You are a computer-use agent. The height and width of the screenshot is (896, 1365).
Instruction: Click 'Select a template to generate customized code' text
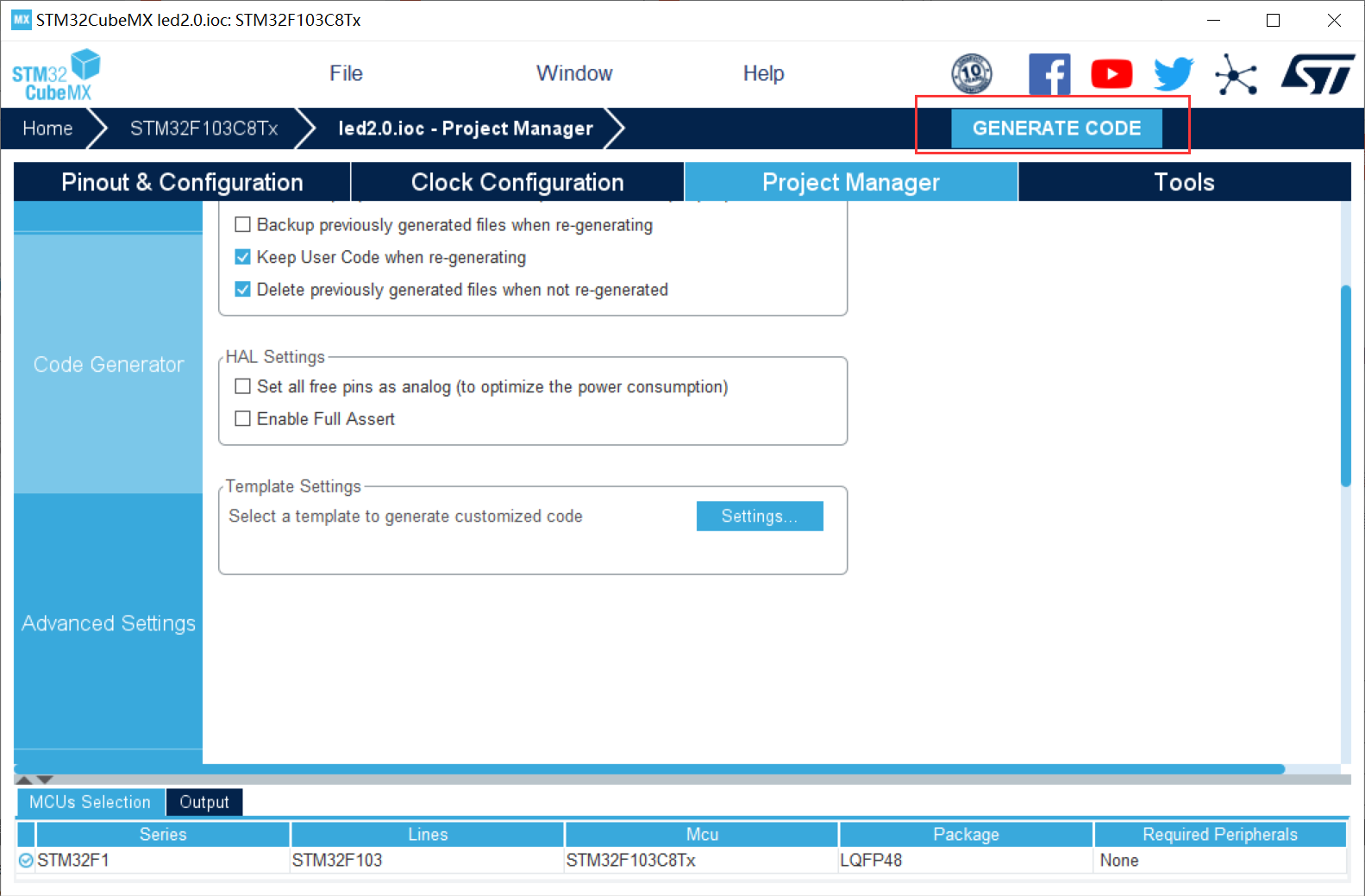[405, 516]
